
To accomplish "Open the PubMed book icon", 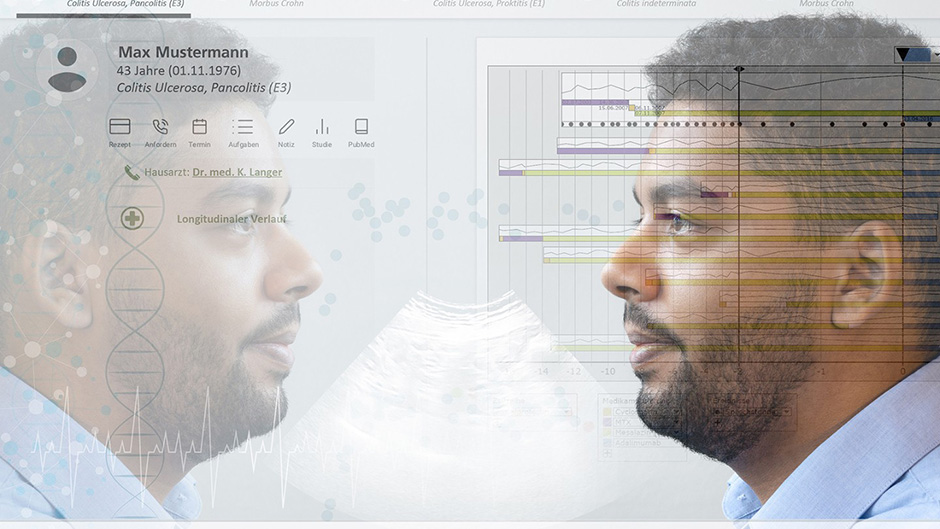I will [x=361, y=127].
